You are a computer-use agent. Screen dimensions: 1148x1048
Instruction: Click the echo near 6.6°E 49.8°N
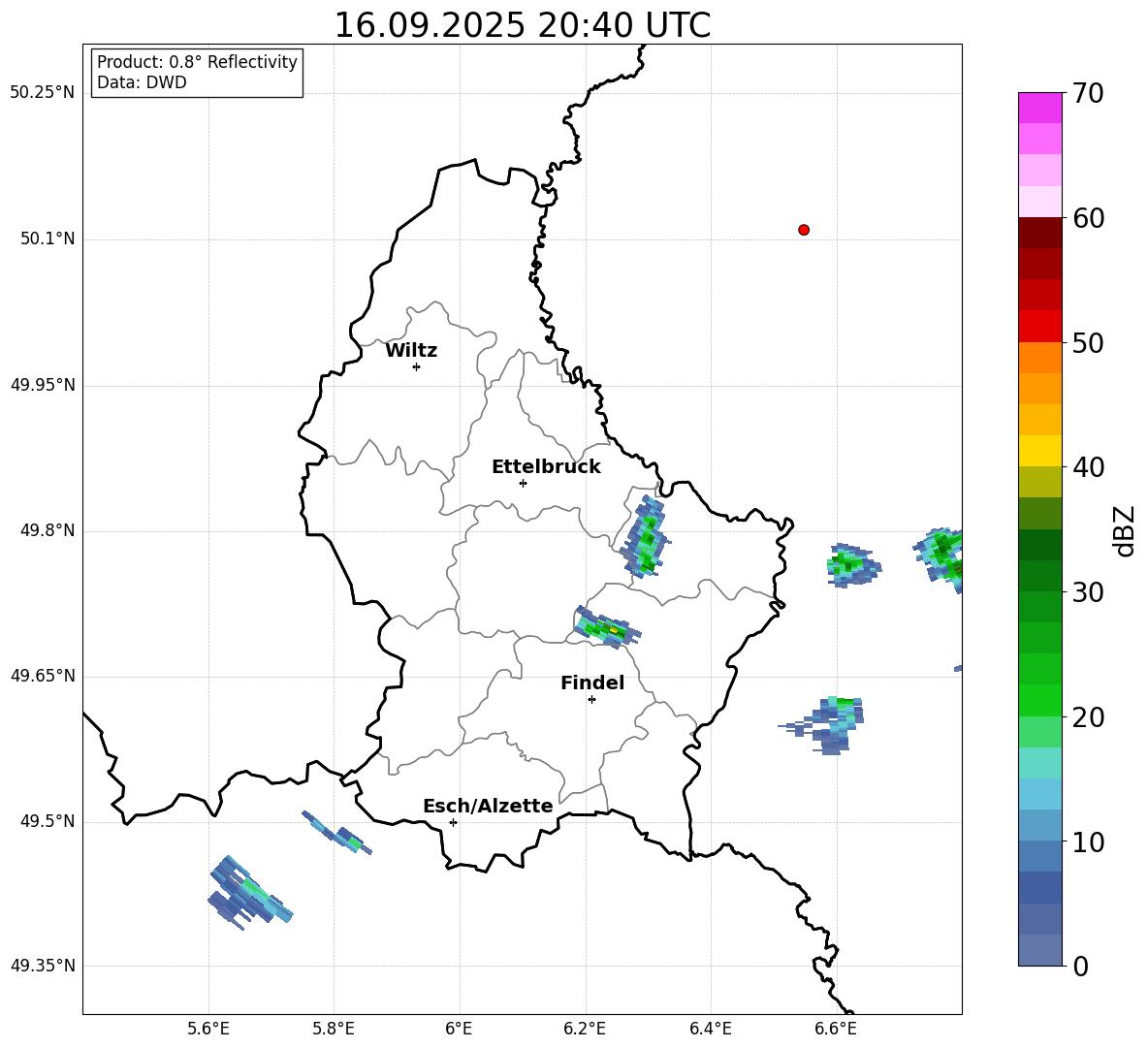853,565
